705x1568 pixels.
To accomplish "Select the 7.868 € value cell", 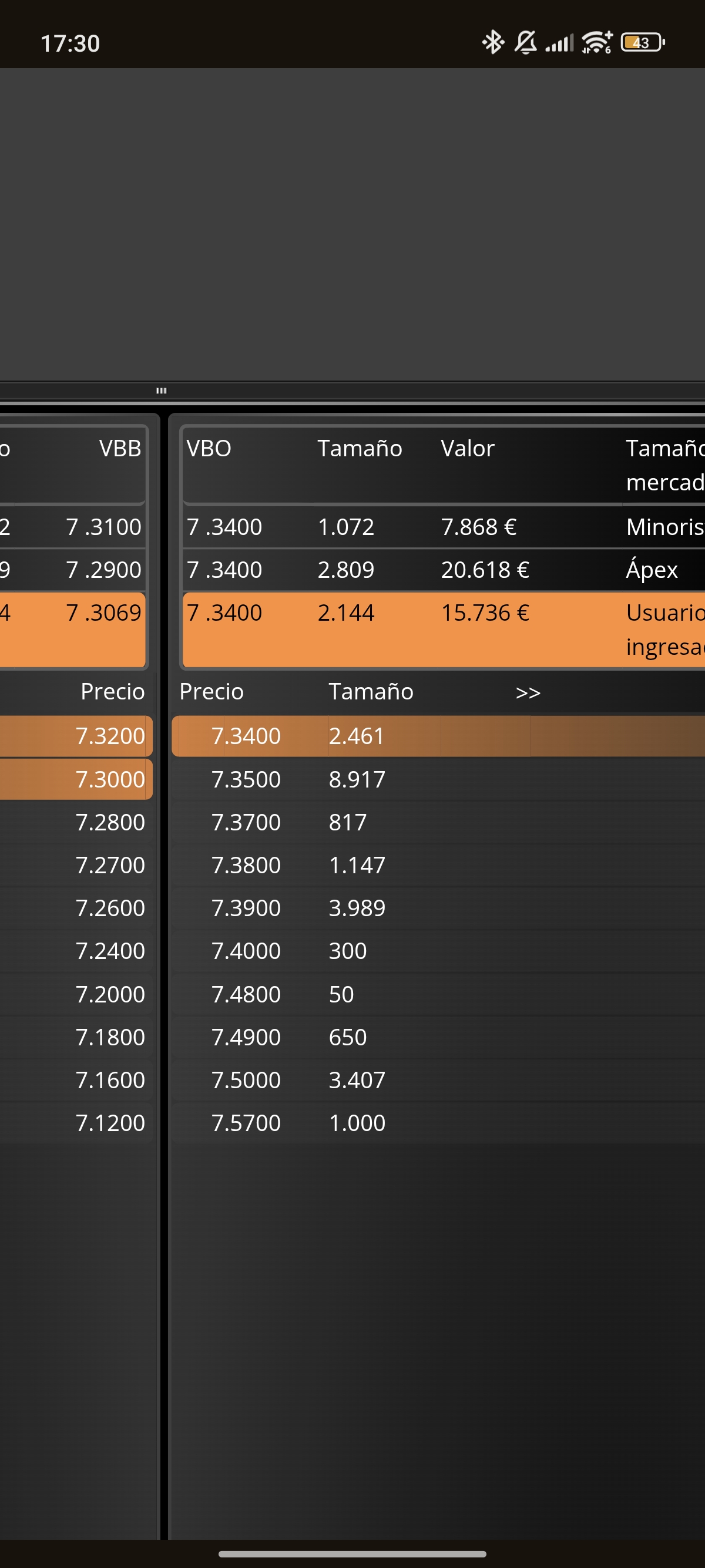I will pyautogui.click(x=479, y=527).
